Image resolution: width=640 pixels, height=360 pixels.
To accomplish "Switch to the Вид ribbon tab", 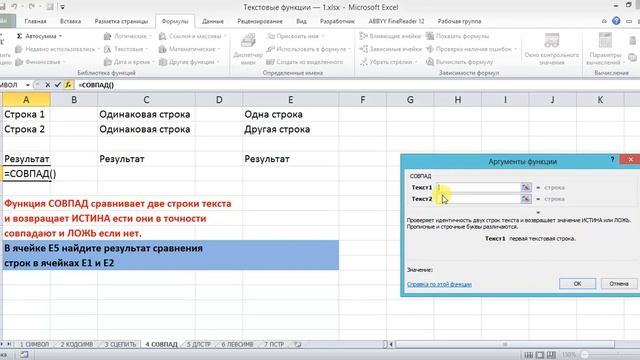I will (301, 21).
